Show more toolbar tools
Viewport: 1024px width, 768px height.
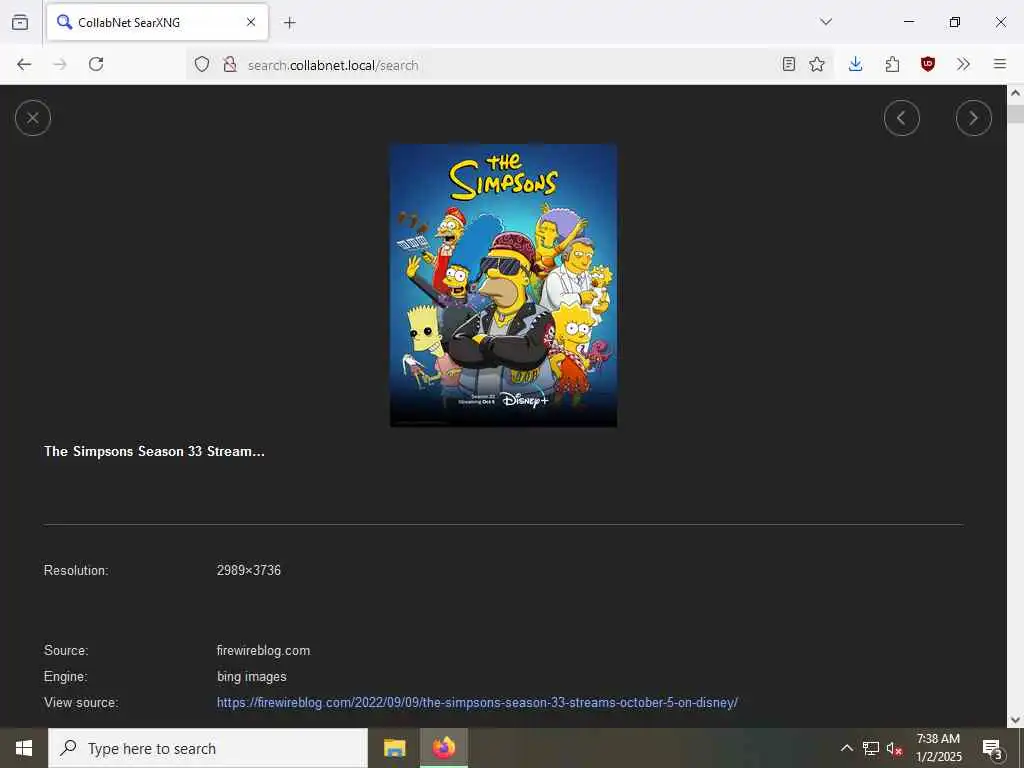[x=963, y=64]
